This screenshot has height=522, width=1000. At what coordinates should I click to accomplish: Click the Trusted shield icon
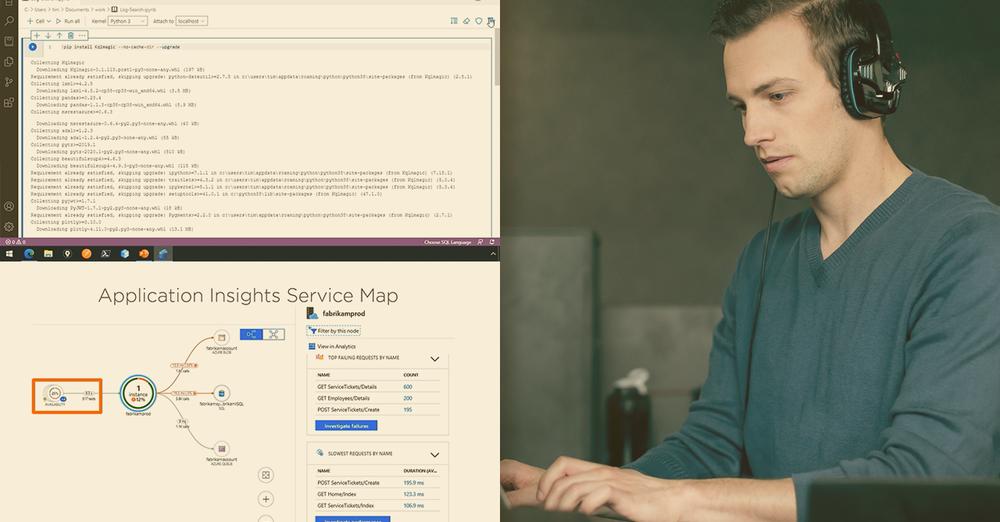(x=478, y=21)
